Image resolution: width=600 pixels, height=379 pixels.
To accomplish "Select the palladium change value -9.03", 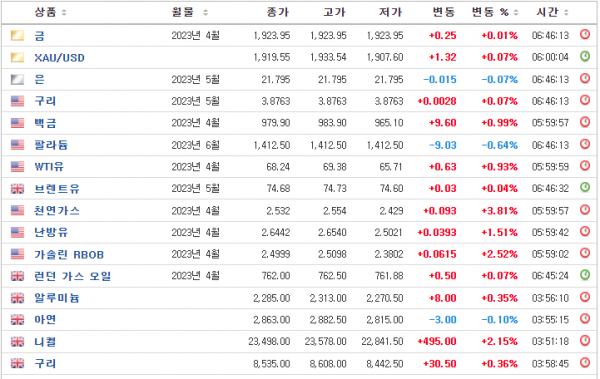I will [443, 145].
